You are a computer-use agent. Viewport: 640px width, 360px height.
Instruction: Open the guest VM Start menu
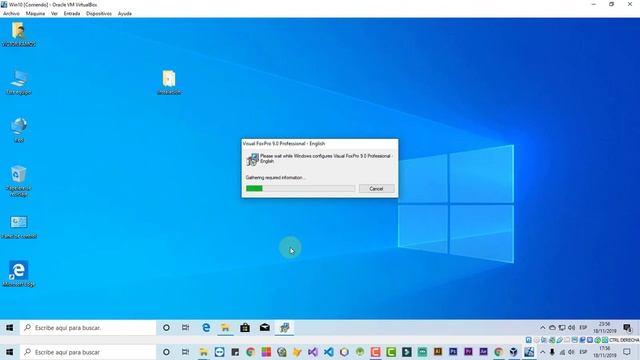click(x=10, y=328)
